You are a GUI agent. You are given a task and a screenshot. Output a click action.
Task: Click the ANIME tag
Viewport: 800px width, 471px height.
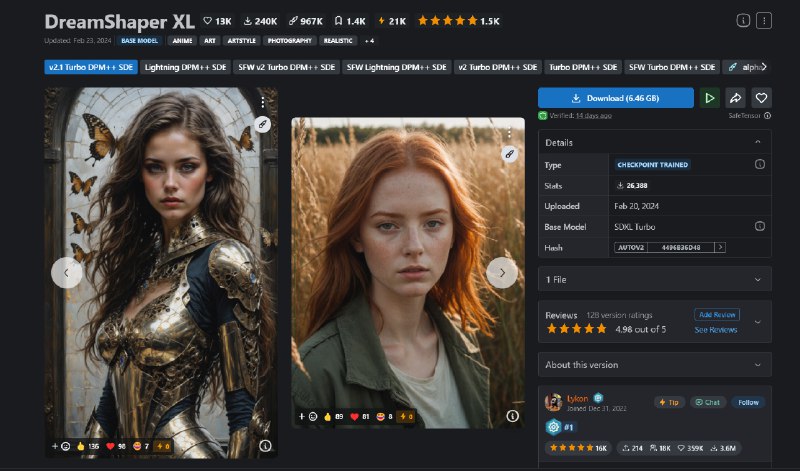pyautogui.click(x=182, y=41)
